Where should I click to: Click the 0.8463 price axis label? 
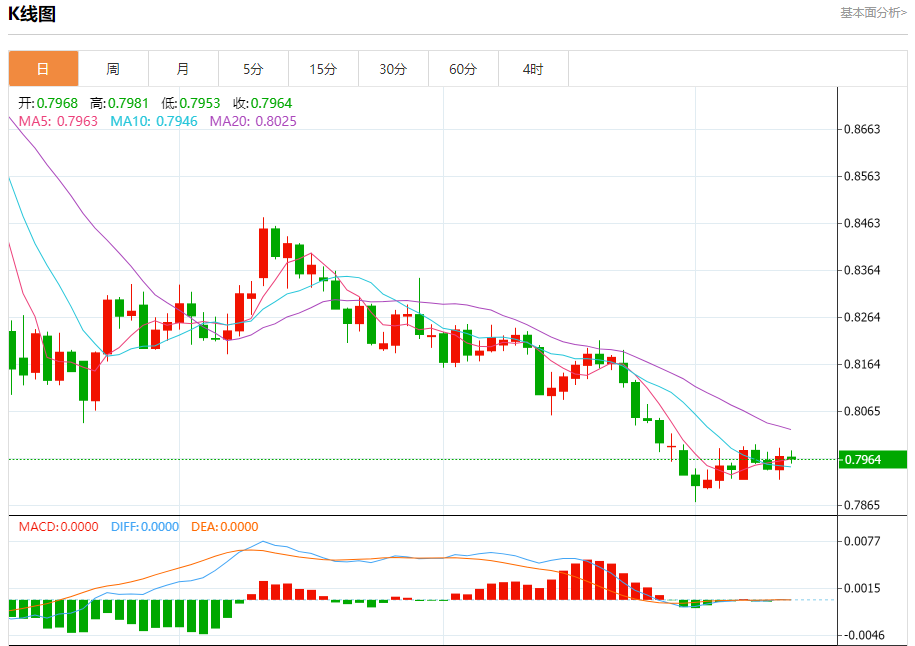(862, 224)
